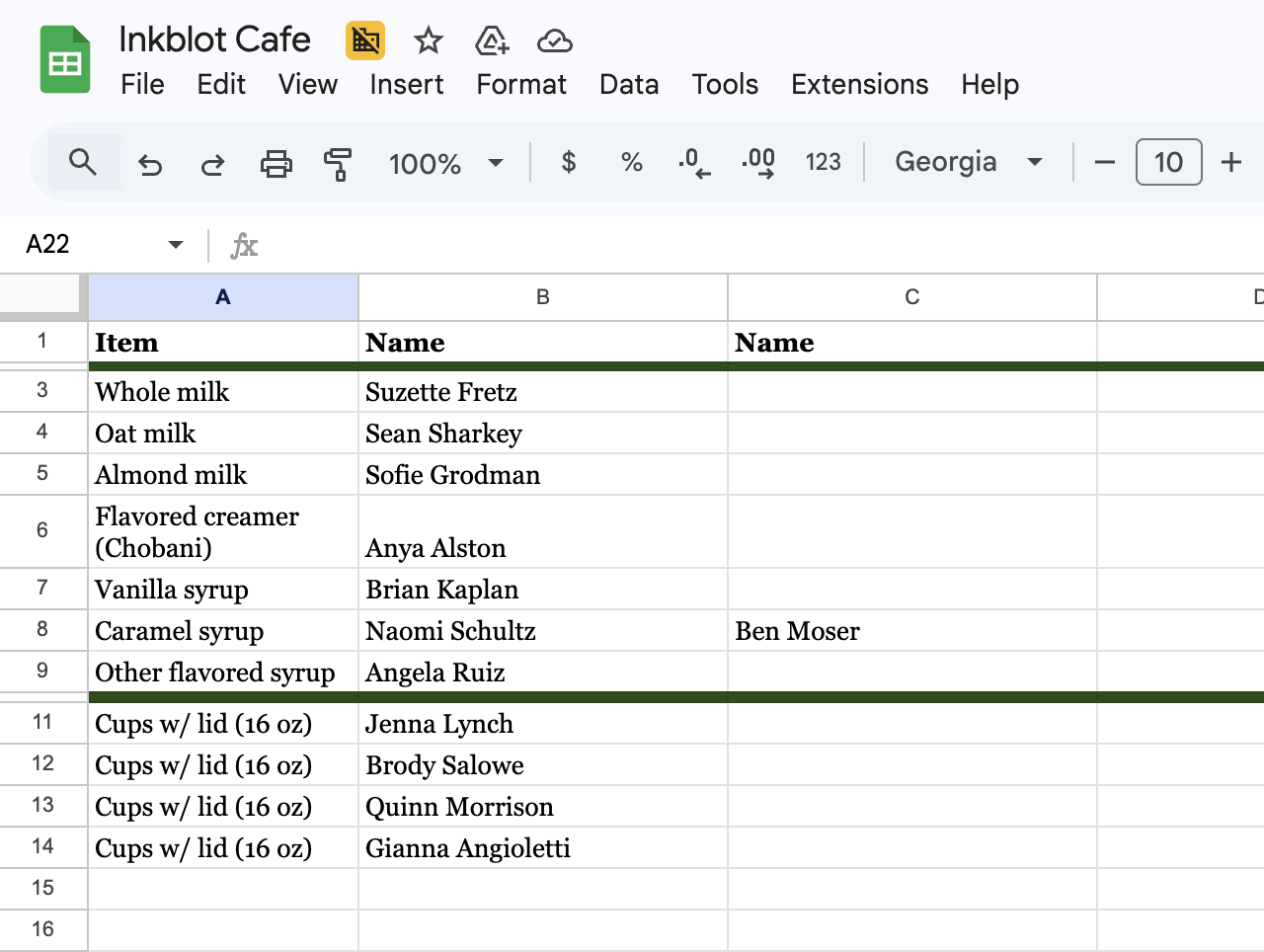
Task: Undo the last action
Action: pos(150,163)
